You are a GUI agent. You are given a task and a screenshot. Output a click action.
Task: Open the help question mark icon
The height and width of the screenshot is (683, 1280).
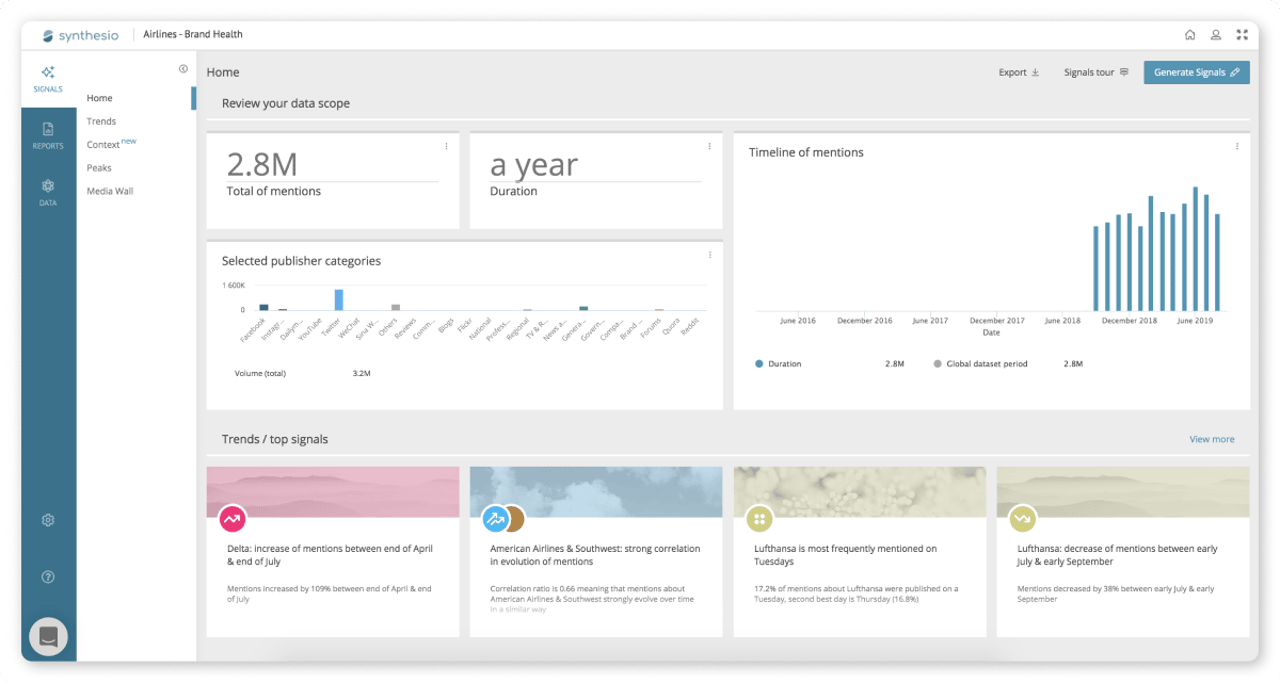coord(48,577)
